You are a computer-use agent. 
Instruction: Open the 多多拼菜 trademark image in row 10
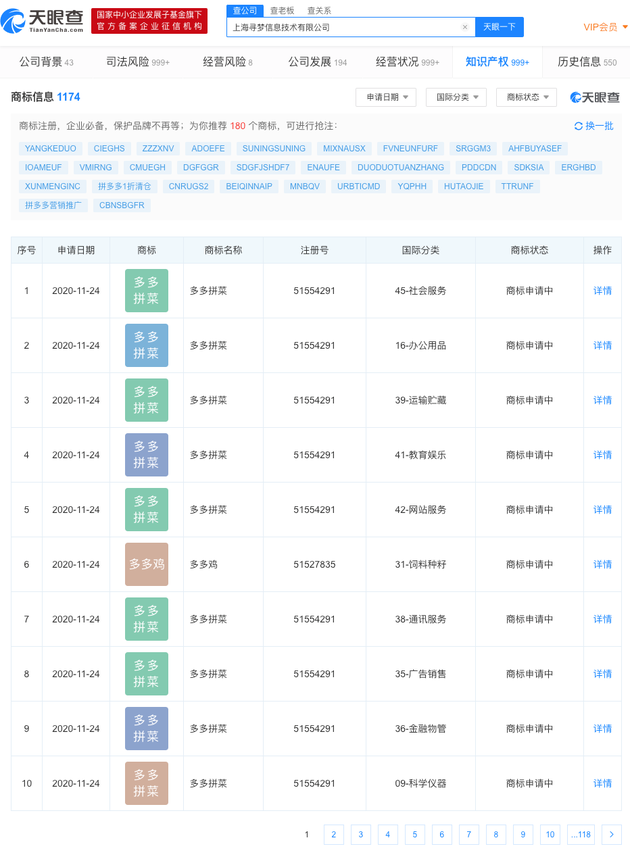pos(146,783)
